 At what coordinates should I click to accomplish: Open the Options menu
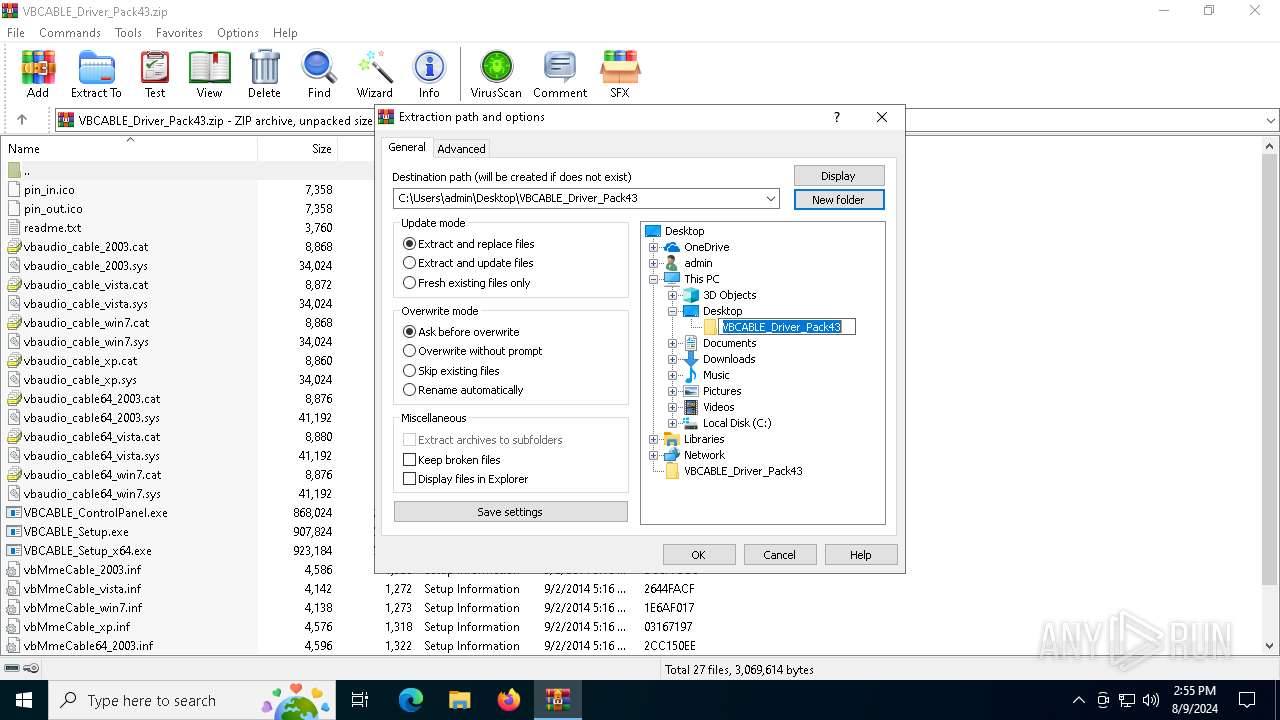click(x=238, y=33)
